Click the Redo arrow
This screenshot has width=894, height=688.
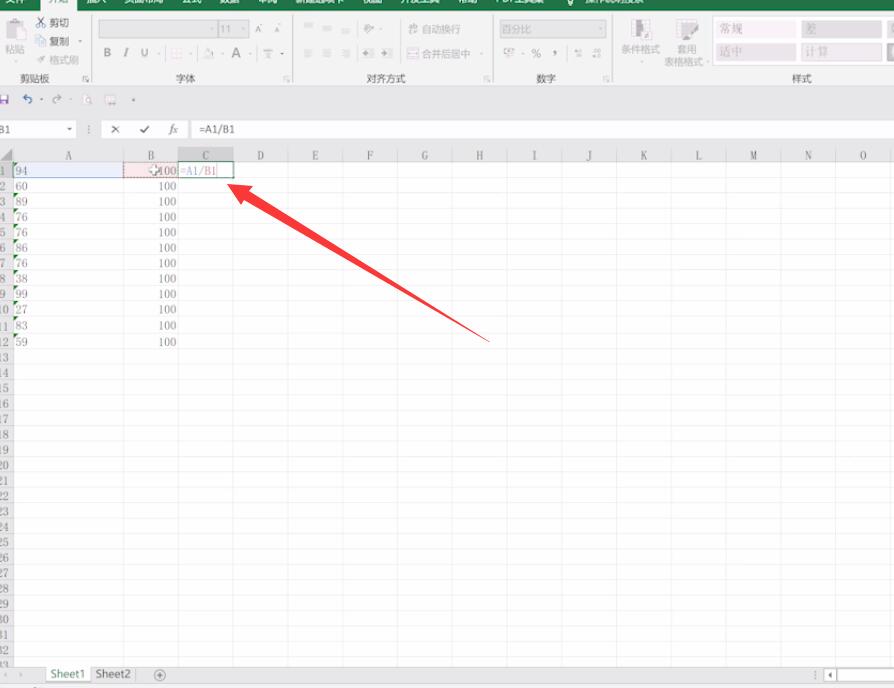point(56,100)
